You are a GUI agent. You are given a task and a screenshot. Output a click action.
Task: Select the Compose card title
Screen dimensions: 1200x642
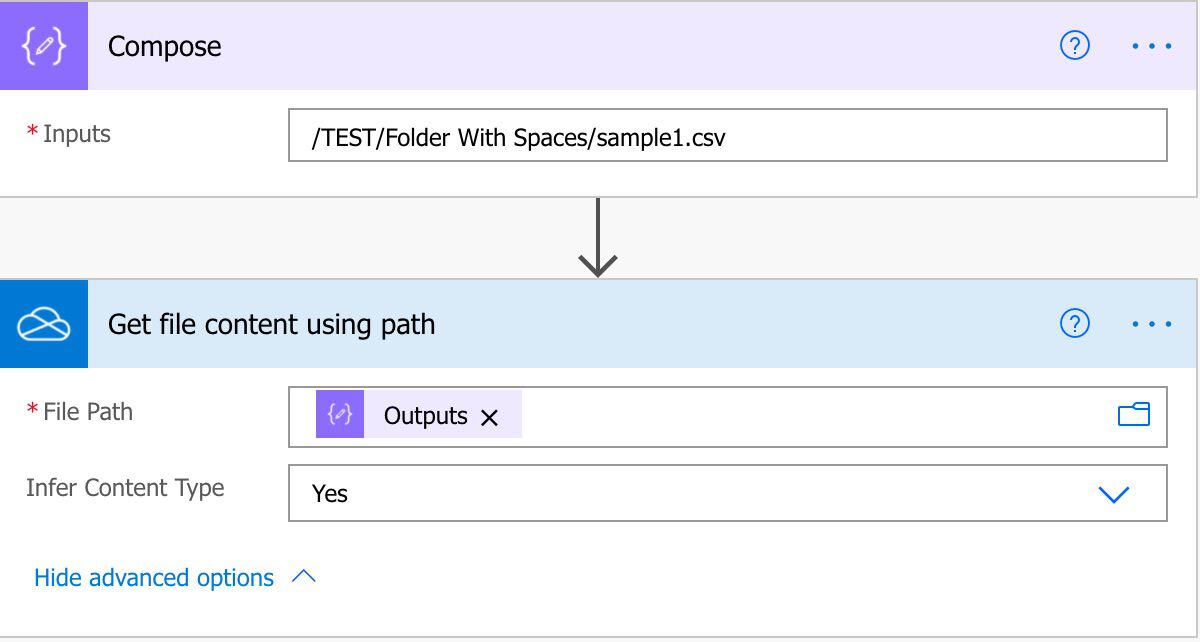pos(165,46)
